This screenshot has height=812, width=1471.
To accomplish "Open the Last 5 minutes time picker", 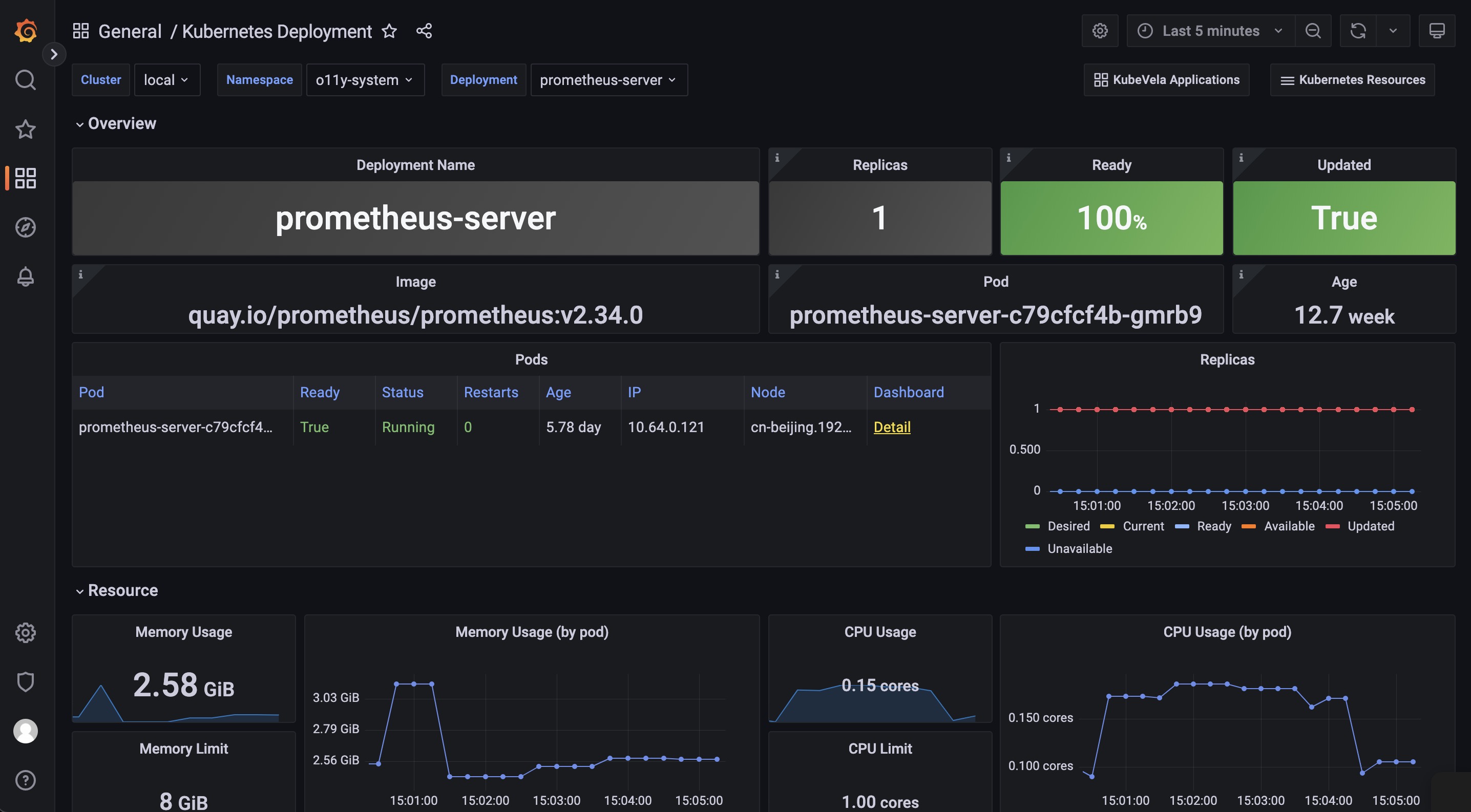I will point(1211,31).
